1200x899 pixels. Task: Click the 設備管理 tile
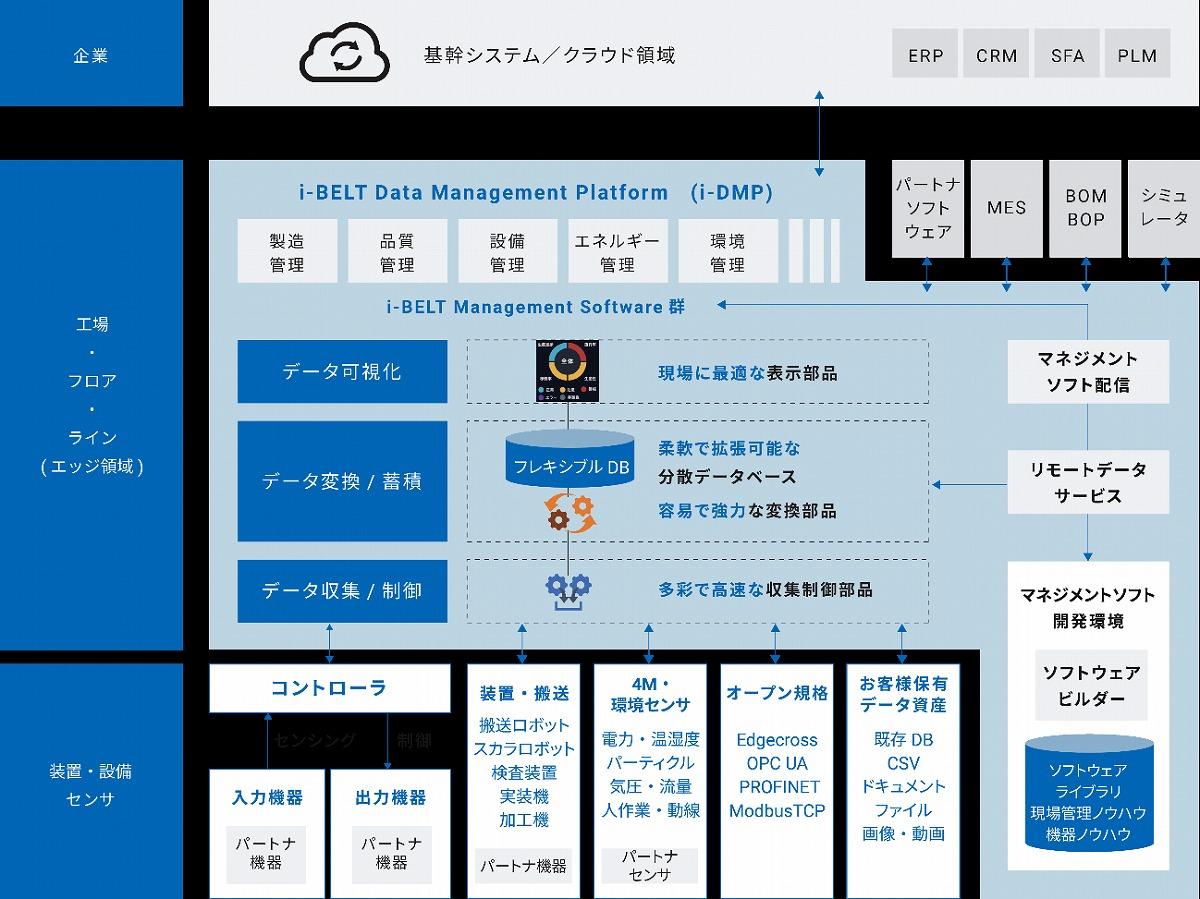pos(507,251)
